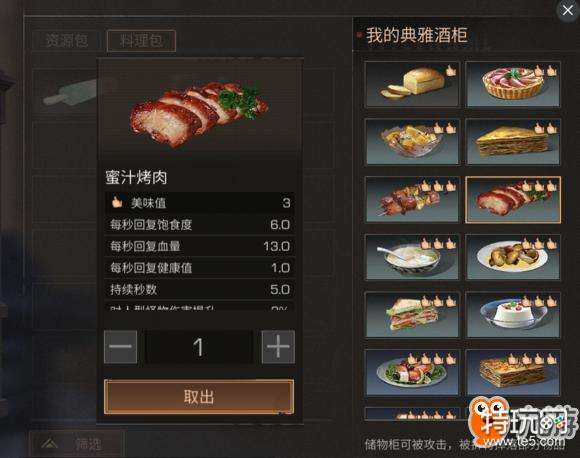Choose the soup bowl with spoon item
Viewport: 580px width, 458px height.
coord(412,257)
